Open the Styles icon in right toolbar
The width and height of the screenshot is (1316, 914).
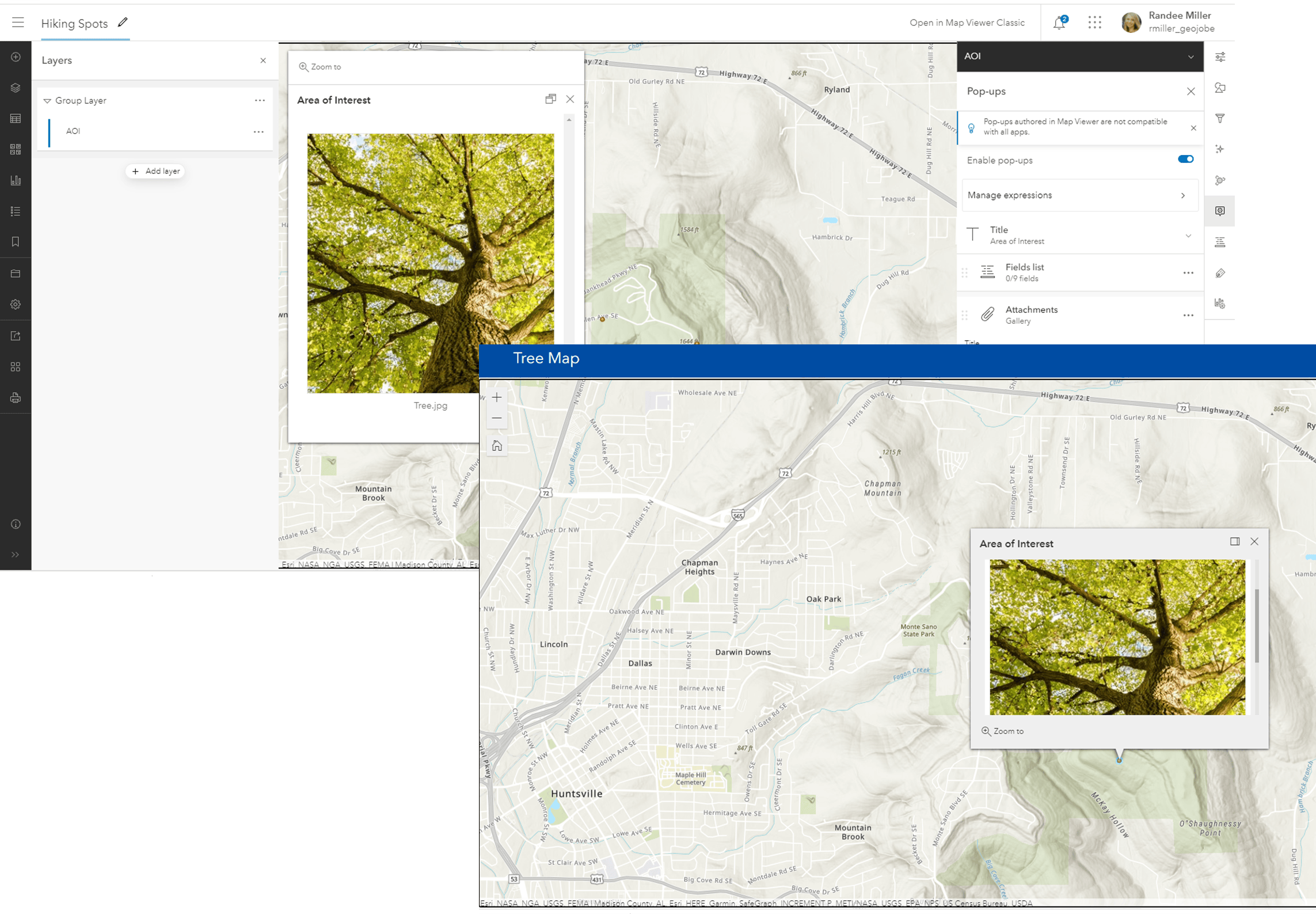pos(1220,88)
